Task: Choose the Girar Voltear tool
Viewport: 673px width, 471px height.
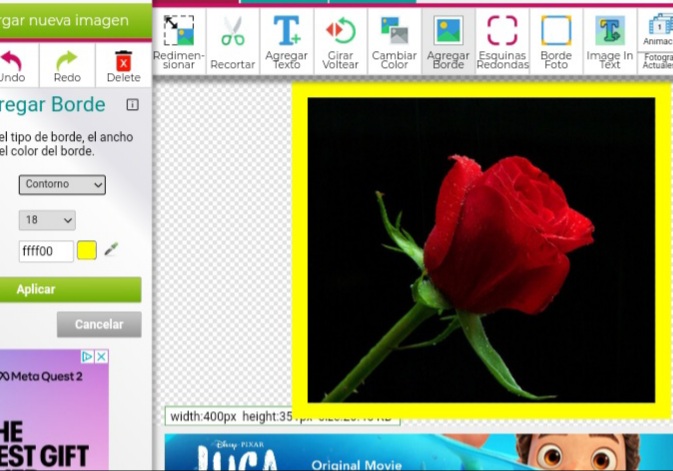Action: 341,42
